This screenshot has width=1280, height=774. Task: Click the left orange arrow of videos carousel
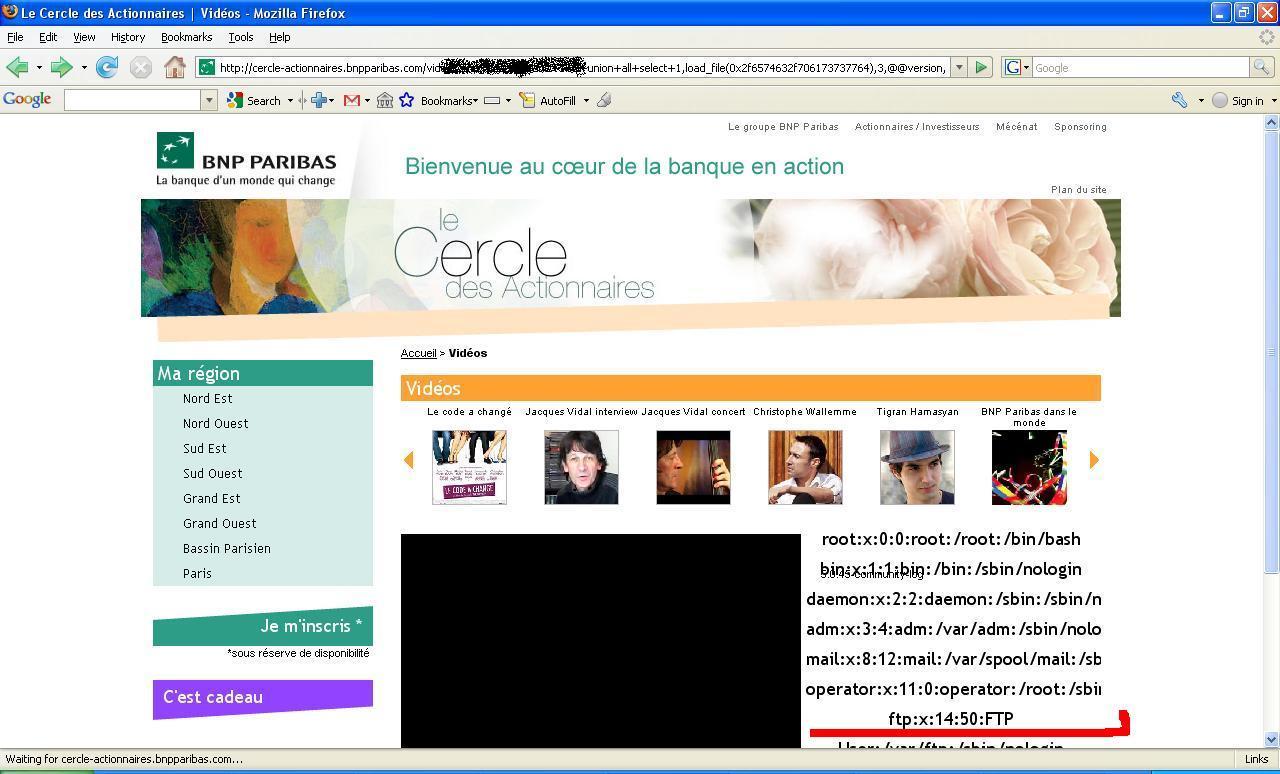tap(408, 460)
